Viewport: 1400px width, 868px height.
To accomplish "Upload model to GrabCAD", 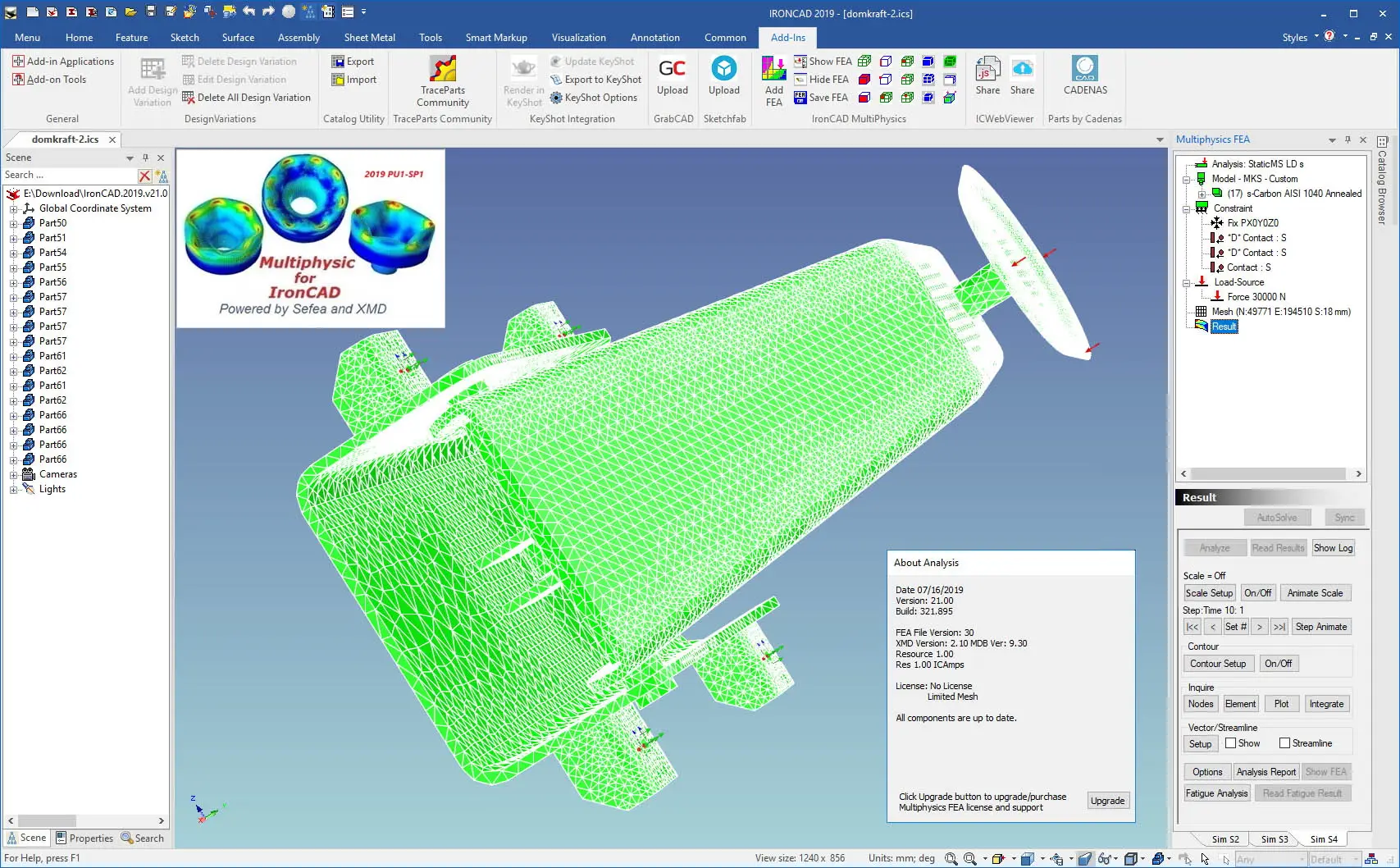I will (x=673, y=76).
